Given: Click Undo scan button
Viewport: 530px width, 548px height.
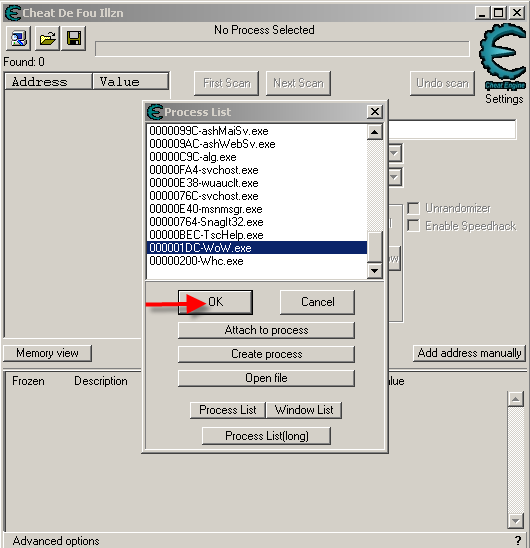Looking at the screenshot, I should (x=442, y=83).
